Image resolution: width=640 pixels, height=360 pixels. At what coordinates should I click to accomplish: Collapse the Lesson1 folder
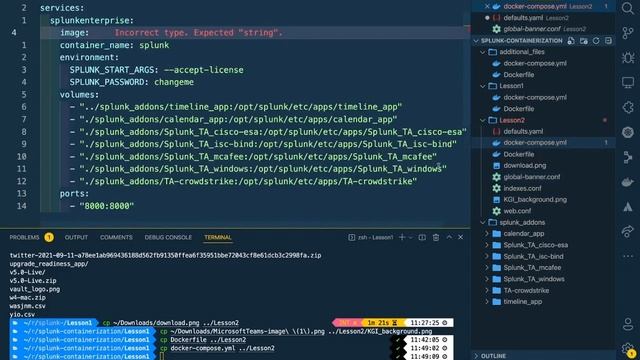(483, 86)
